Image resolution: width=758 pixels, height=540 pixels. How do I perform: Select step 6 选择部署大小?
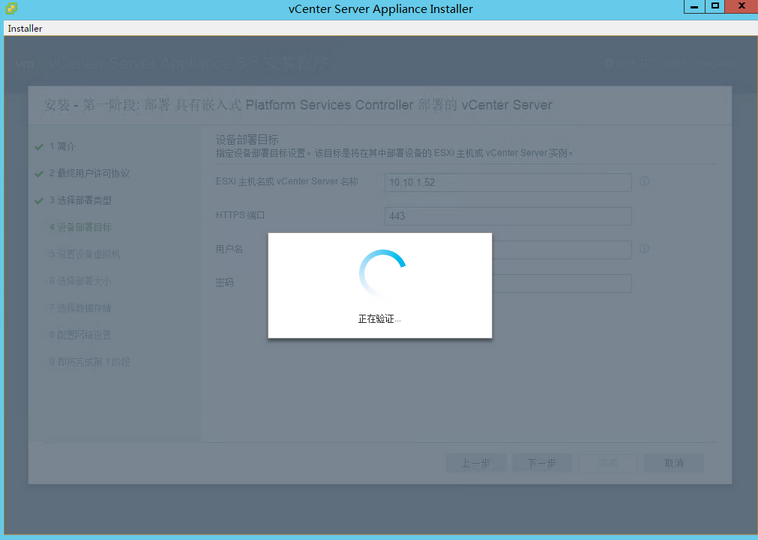80,281
